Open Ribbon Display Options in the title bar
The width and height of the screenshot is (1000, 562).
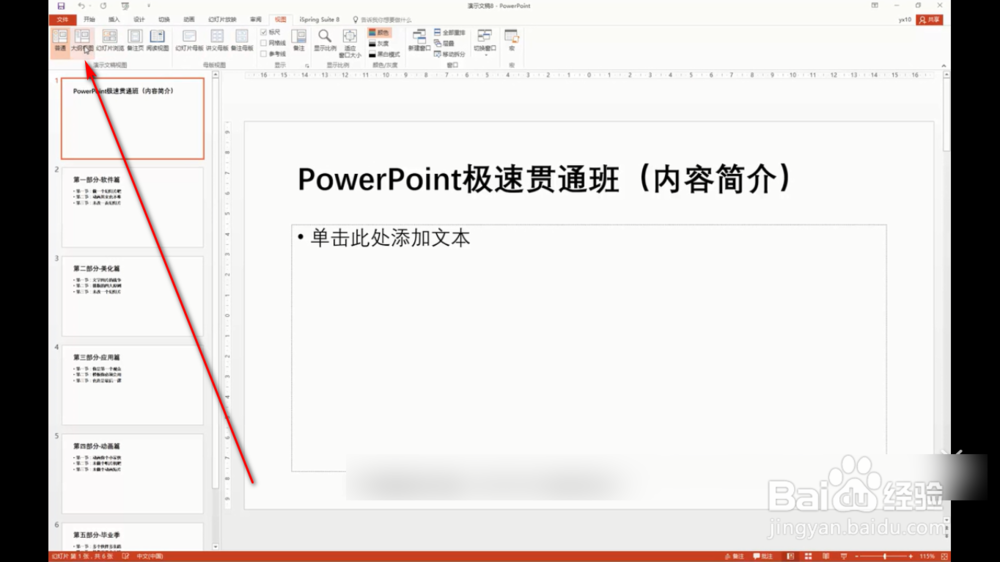875,6
